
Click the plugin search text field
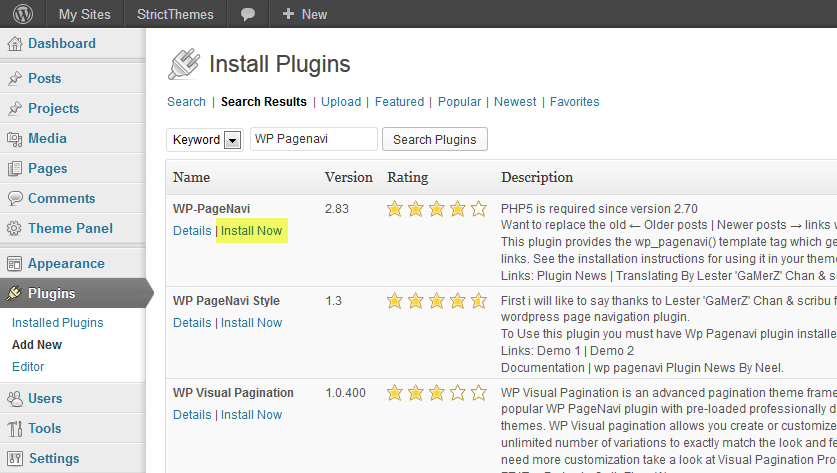click(x=313, y=140)
